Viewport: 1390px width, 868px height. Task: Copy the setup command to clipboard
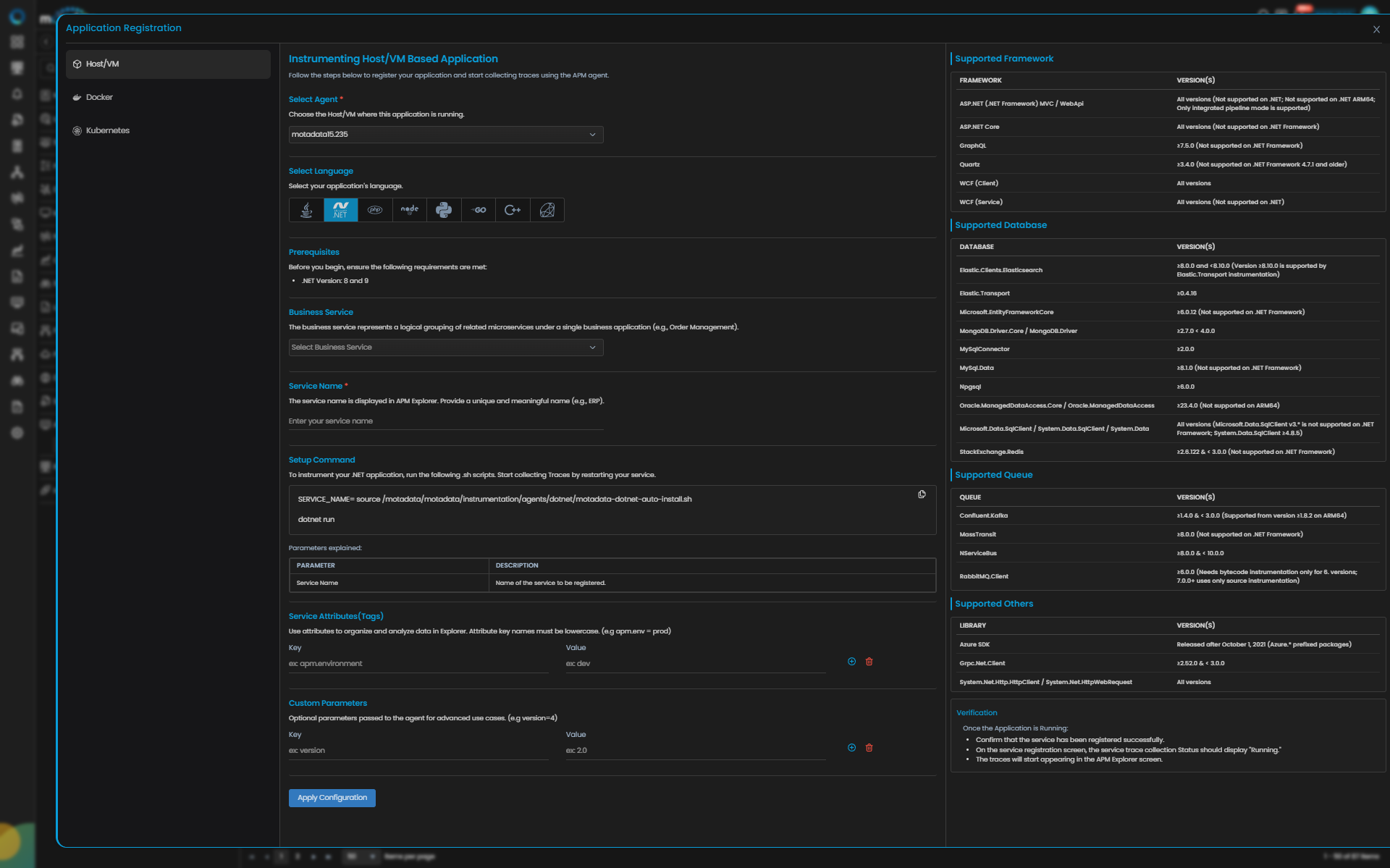[922, 494]
